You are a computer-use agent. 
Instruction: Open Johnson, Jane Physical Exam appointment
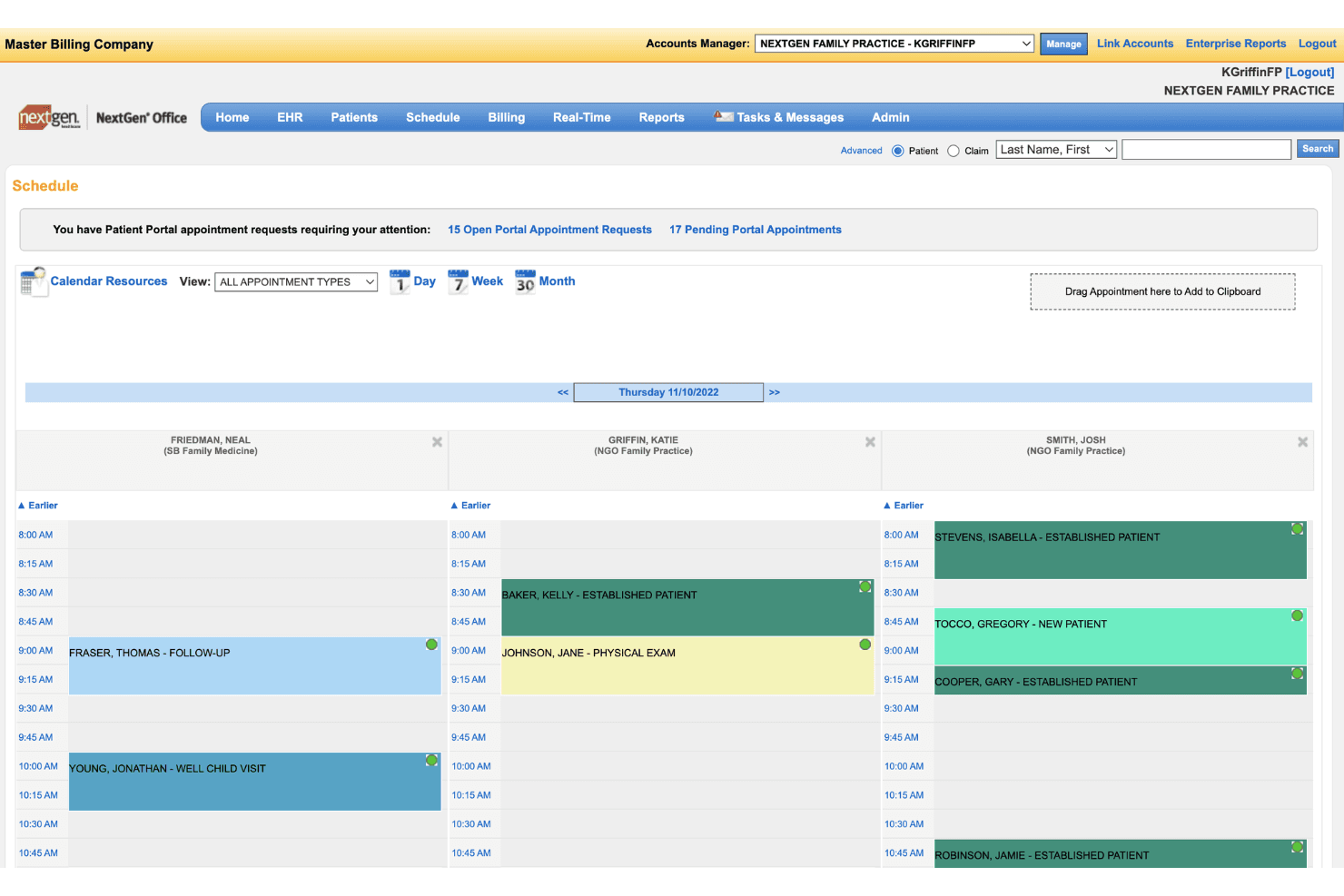pyautogui.click(x=687, y=665)
